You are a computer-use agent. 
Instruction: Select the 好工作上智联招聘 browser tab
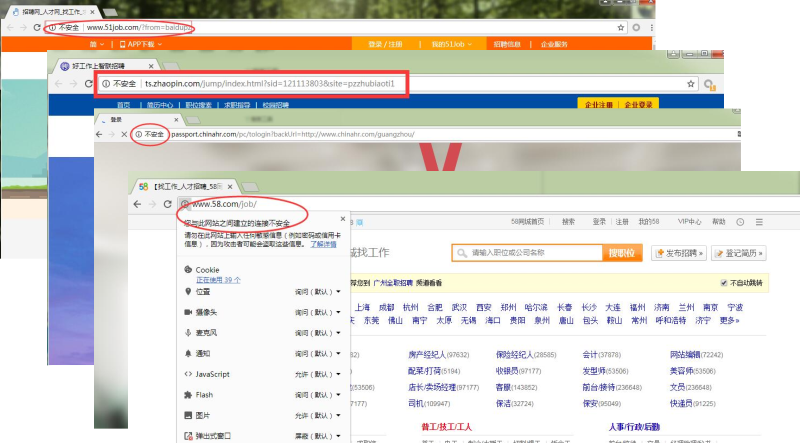pyautogui.click(x=106, y=66)
